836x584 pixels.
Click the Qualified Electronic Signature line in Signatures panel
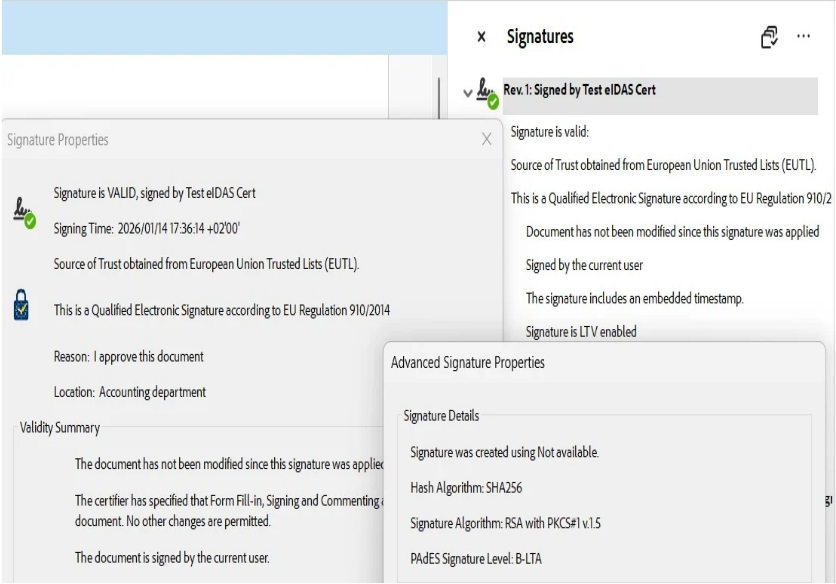(671, 198)
